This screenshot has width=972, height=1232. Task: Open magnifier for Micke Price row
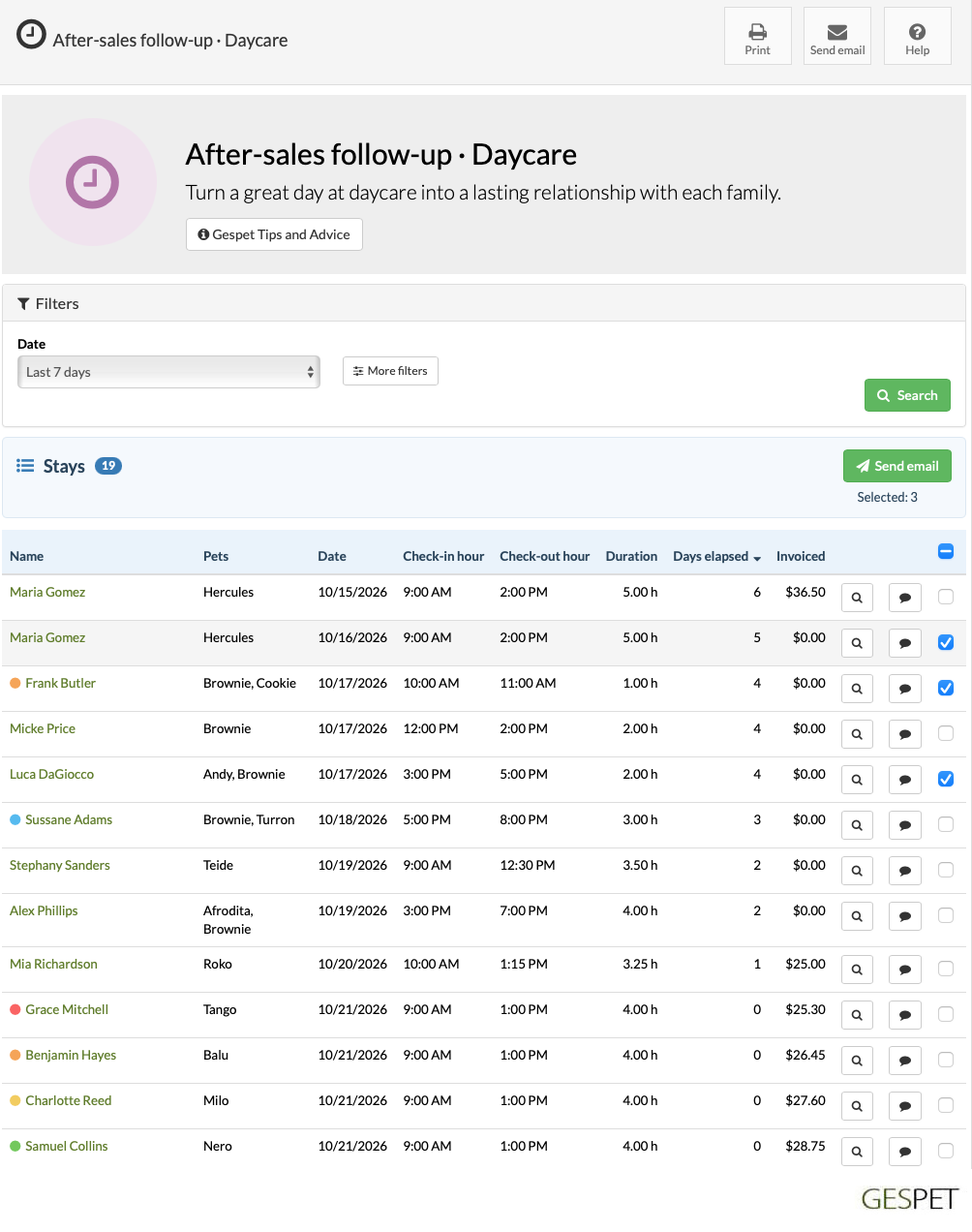pos(857,734)
